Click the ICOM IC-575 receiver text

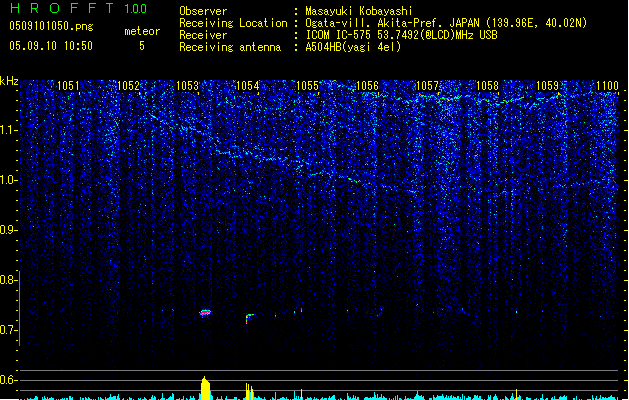click(401, 35)
